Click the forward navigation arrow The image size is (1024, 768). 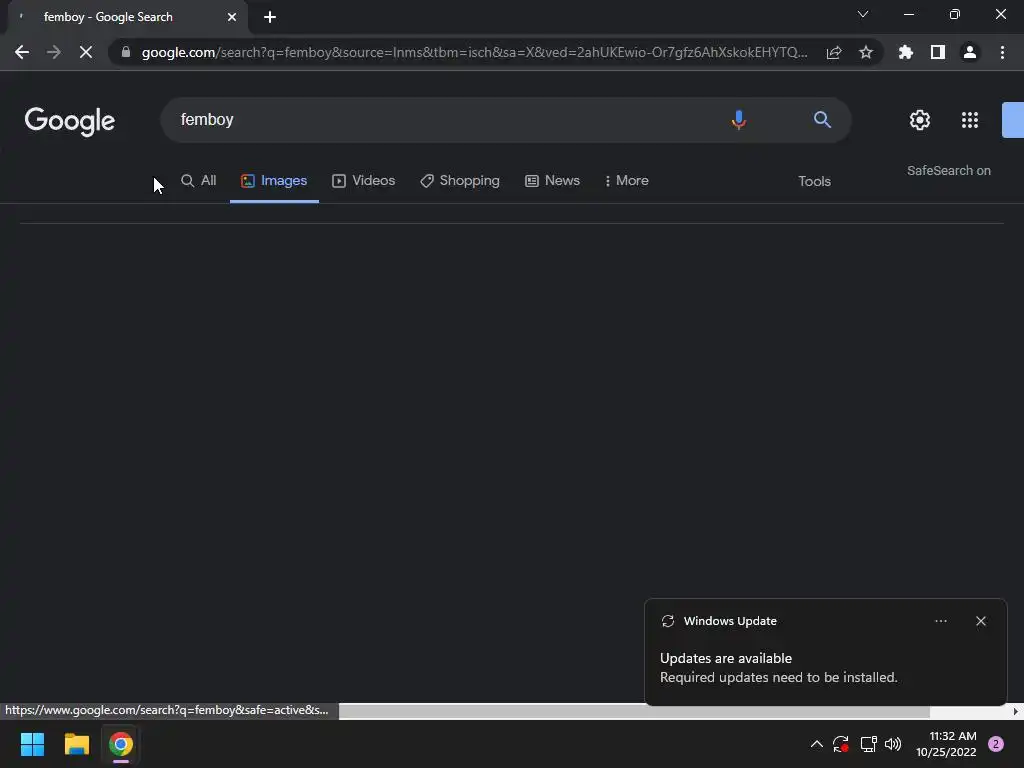54,52
